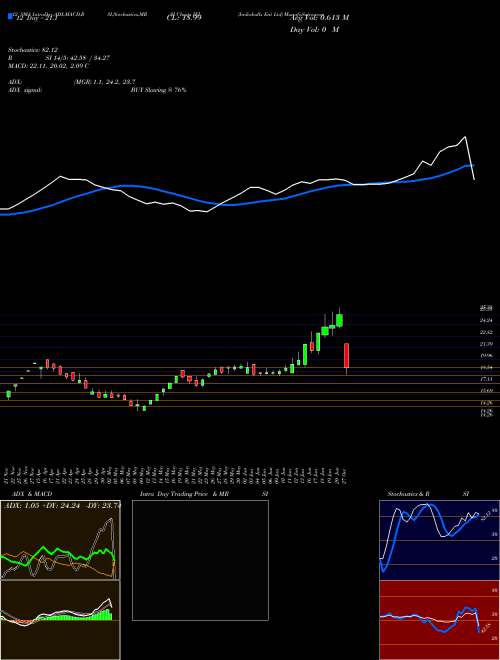Image resolution: width=500 pixels, height=660 pixels.
Task: Open the navy Stochastics chart panel
Action: pyautogui.click(x=439, y=540)
